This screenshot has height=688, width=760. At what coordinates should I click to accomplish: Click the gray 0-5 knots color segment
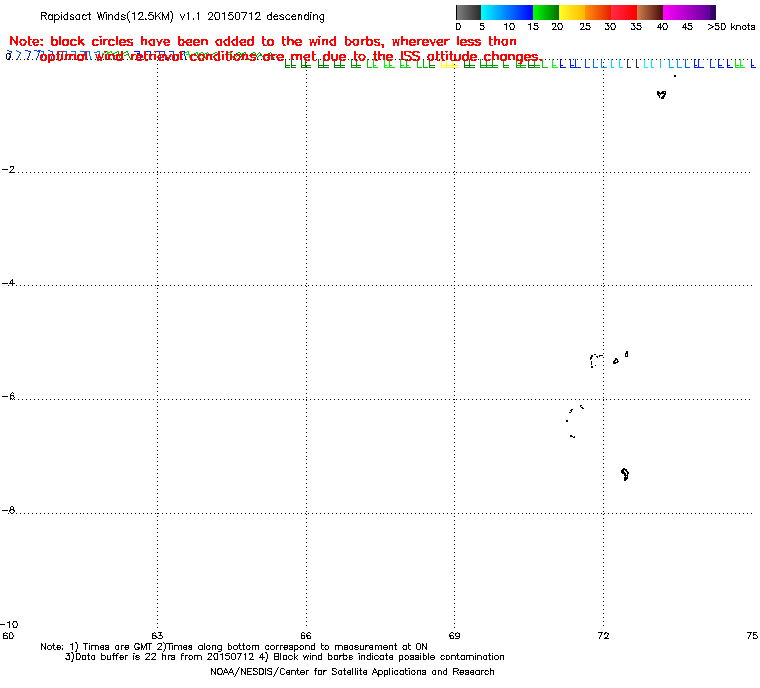point(469,12)
